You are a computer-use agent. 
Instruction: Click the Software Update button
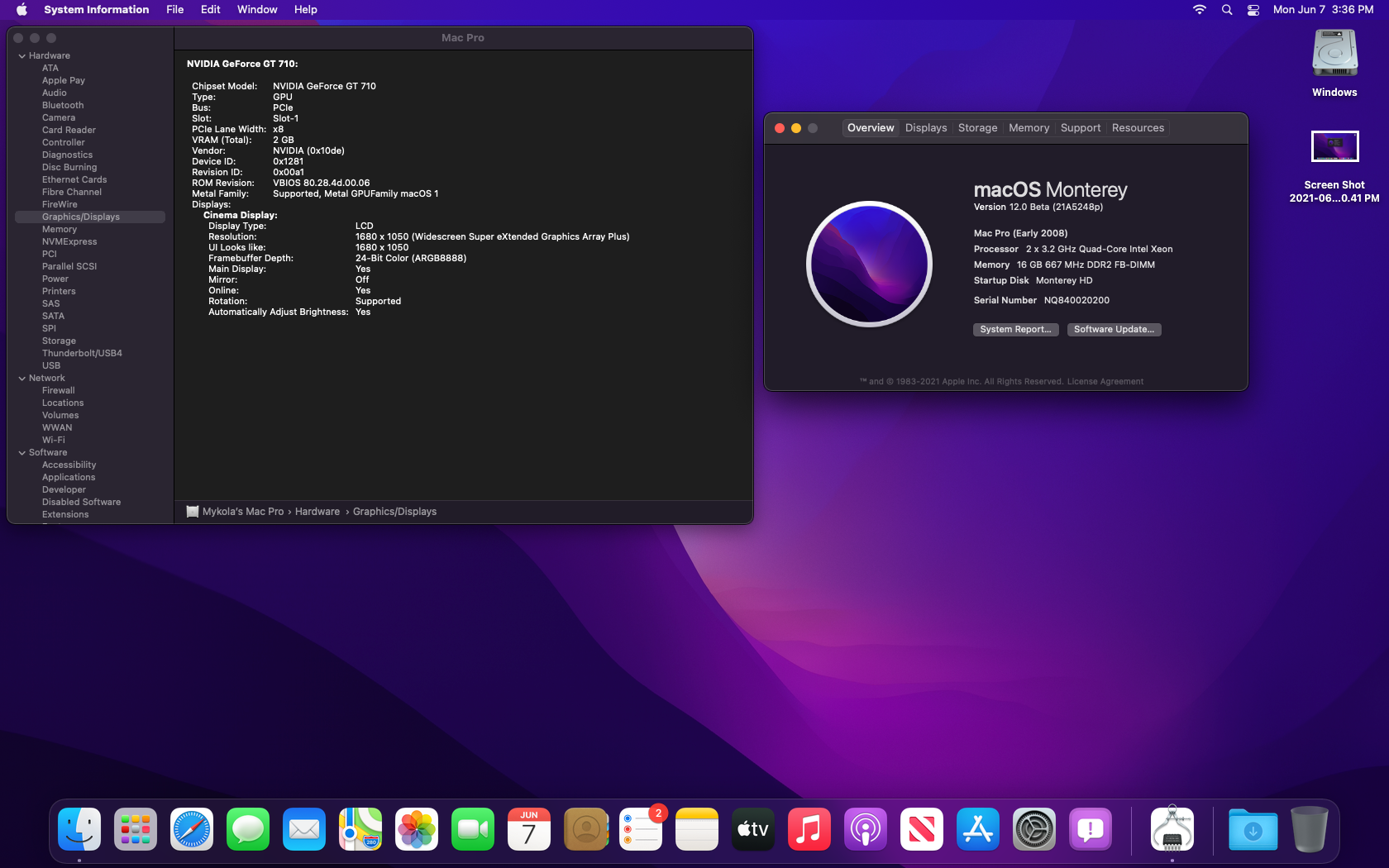tap(1114, 329)
